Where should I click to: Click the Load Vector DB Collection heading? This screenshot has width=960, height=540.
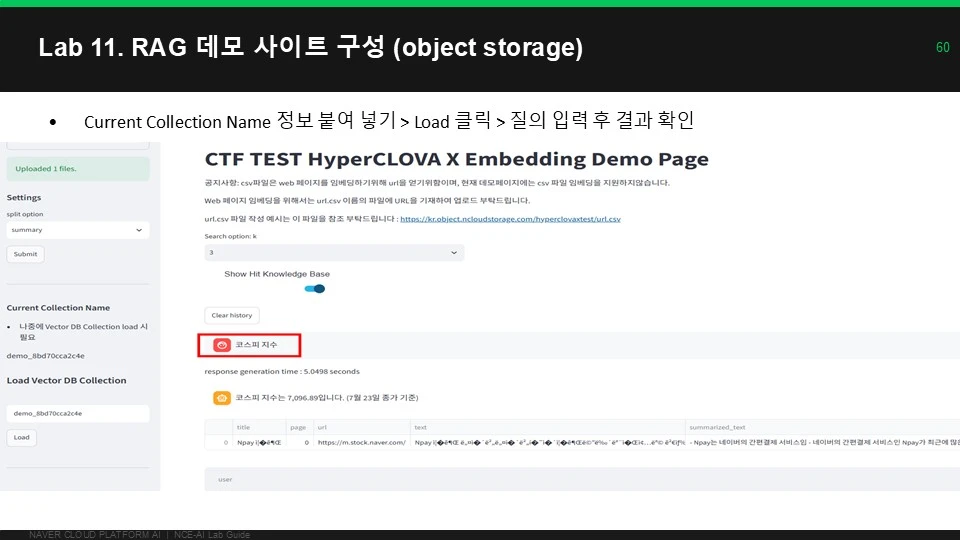[66, 380]
